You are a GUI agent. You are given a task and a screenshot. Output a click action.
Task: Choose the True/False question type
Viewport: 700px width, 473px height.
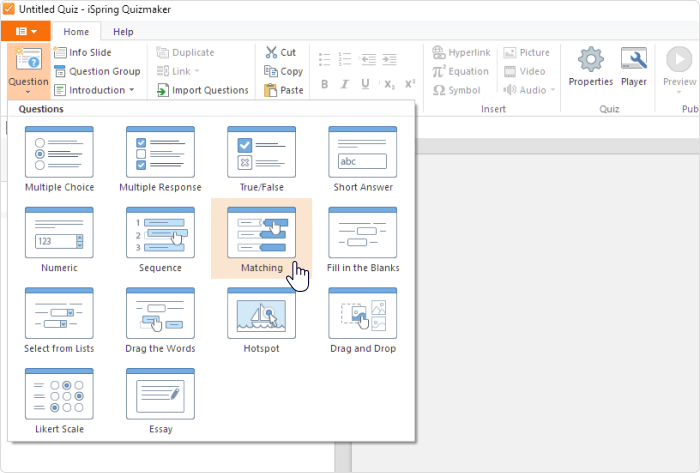(x=262, y=159)
